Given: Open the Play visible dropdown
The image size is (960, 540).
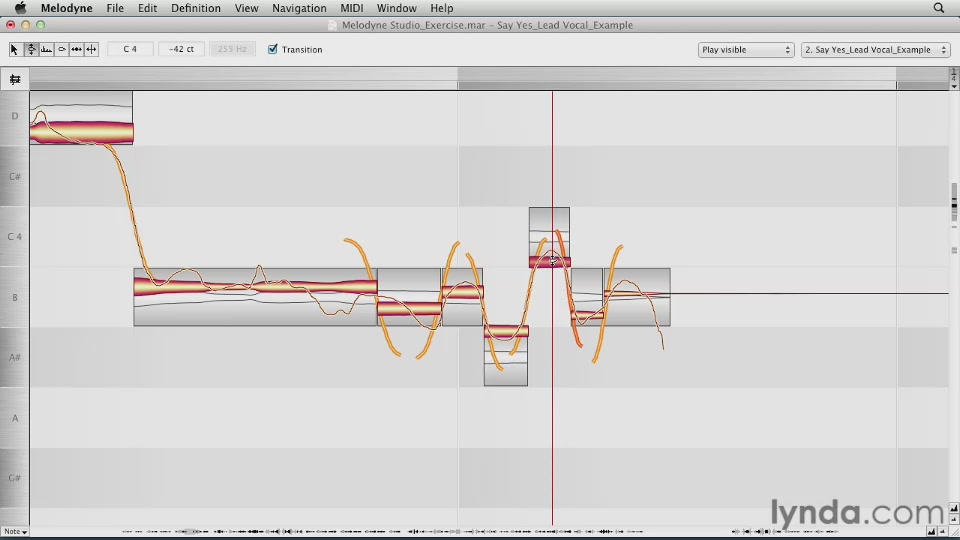Looking at the screenshot, I should (746, 50).
